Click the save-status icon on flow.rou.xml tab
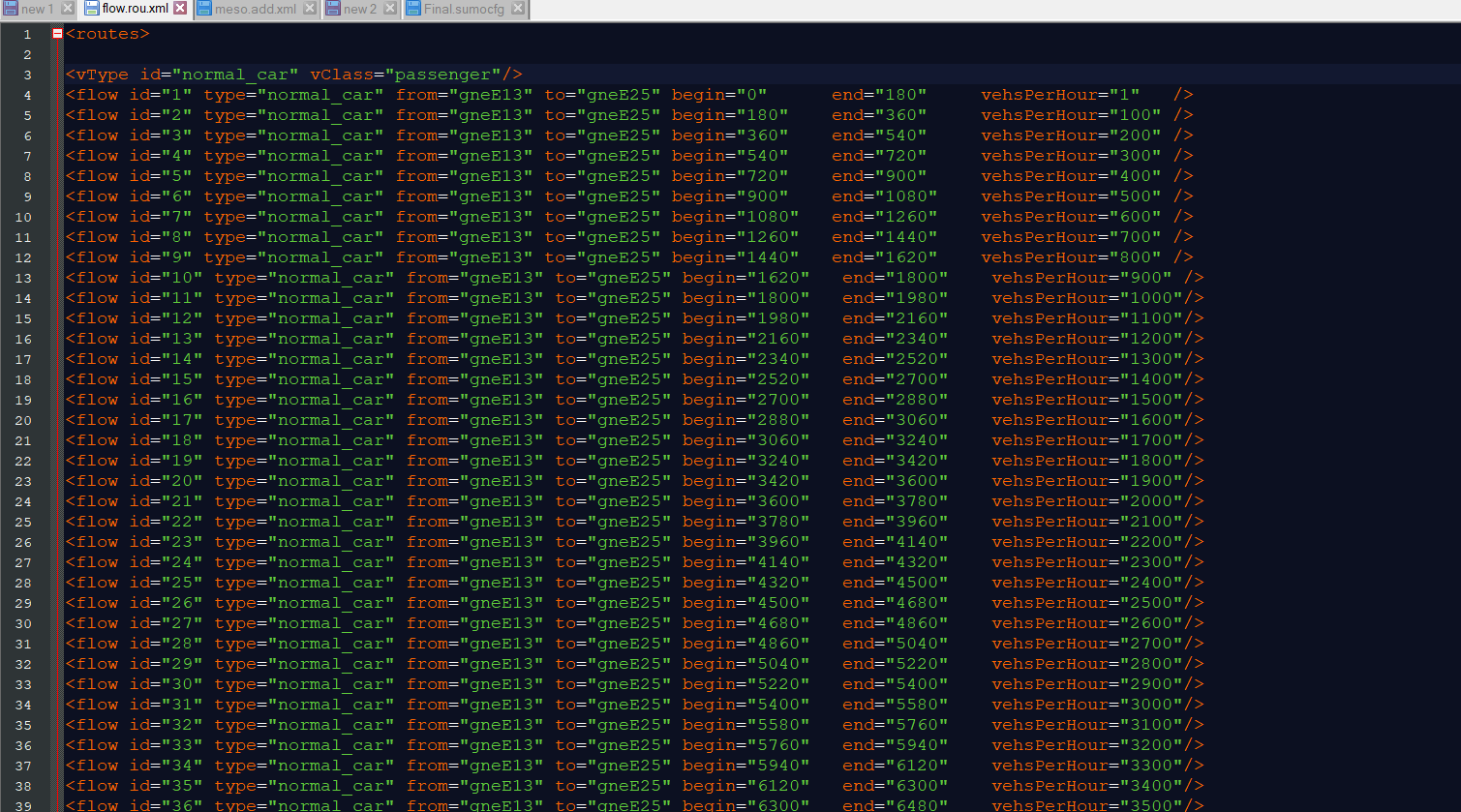Image resolution: width=1461 pixels, height=812 pixels. (91, 9)
